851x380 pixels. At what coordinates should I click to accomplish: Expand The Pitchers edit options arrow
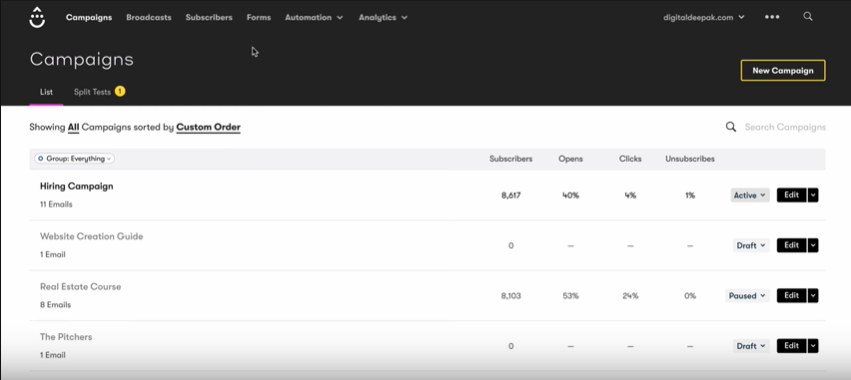pos(812,346)
